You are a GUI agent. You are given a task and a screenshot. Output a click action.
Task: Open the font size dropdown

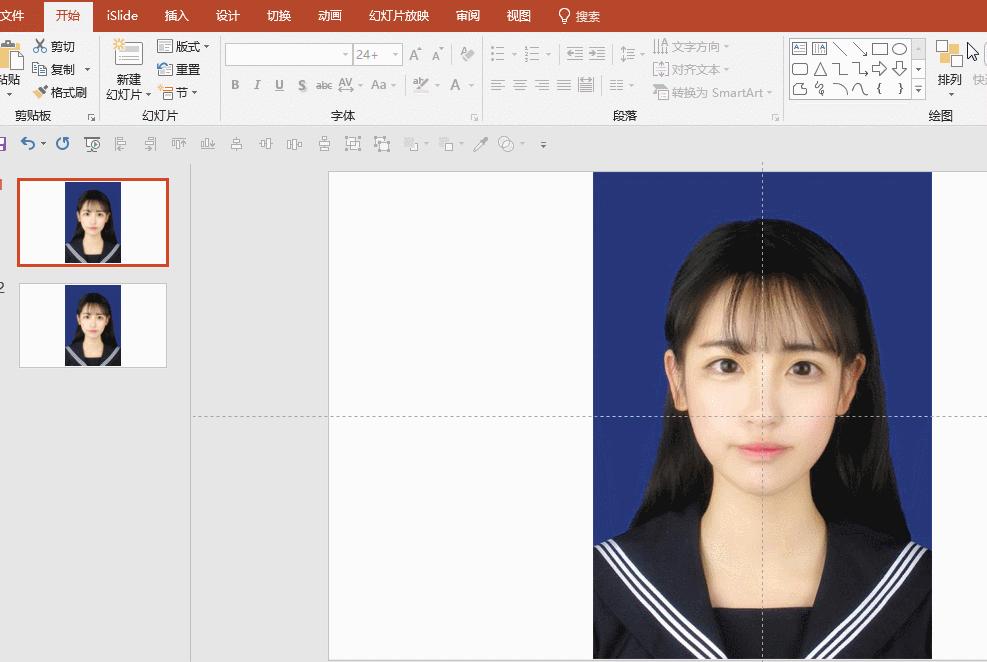tap(394, 53)
